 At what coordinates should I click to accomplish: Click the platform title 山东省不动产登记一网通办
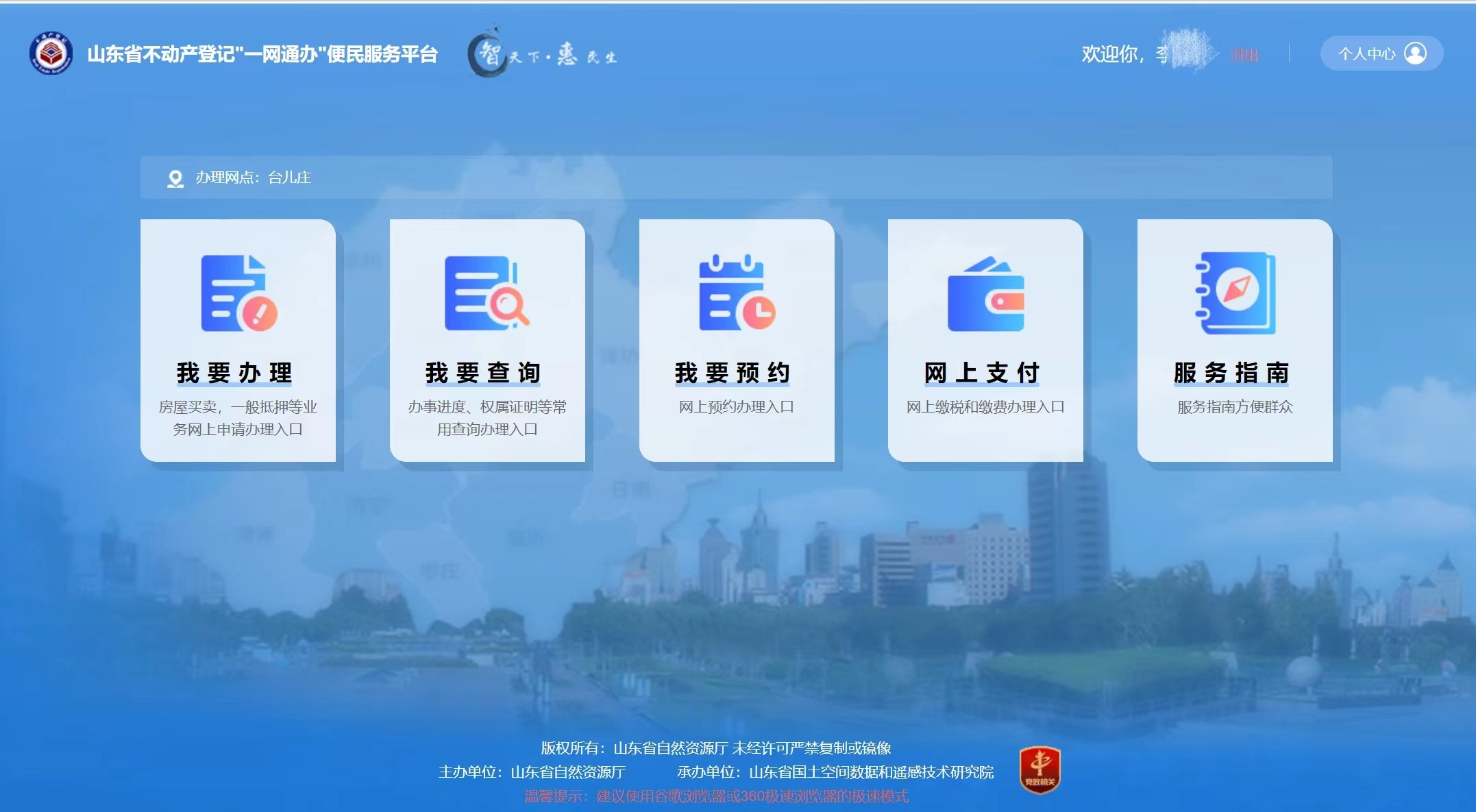point(262,54)
